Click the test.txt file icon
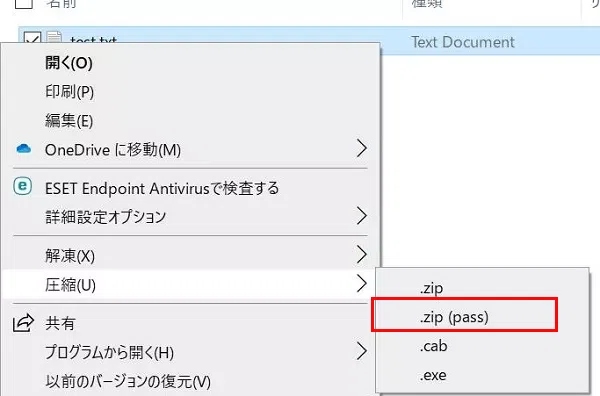600x396 pixels. 54,37
